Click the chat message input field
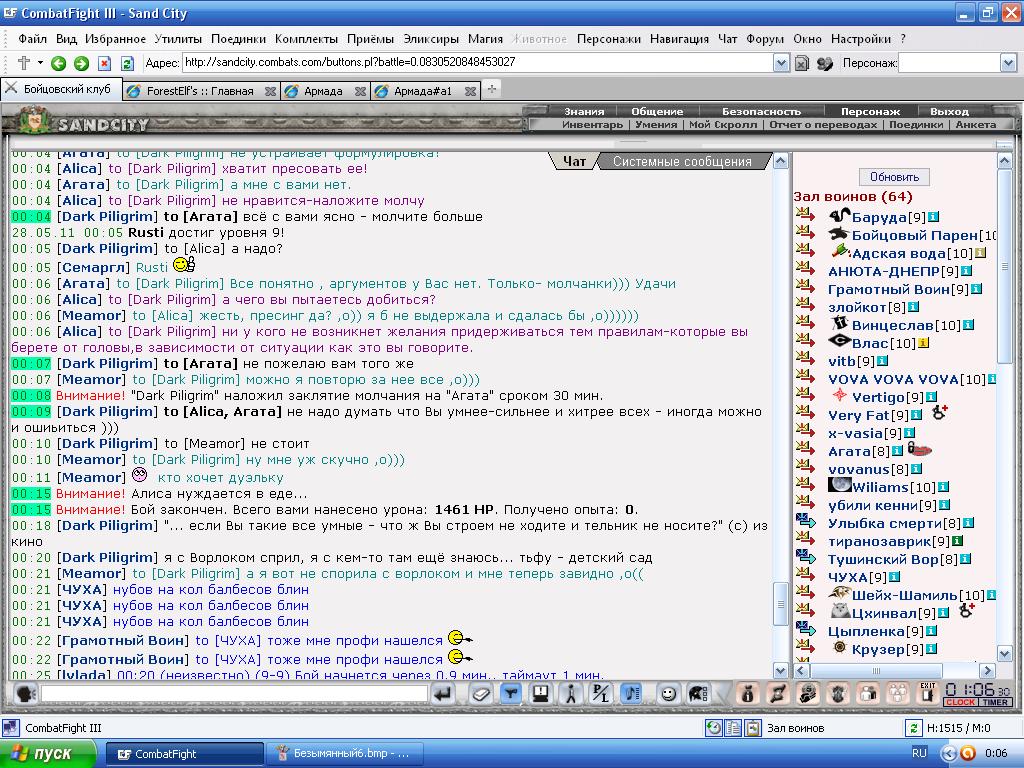 [x=234, y=694]
